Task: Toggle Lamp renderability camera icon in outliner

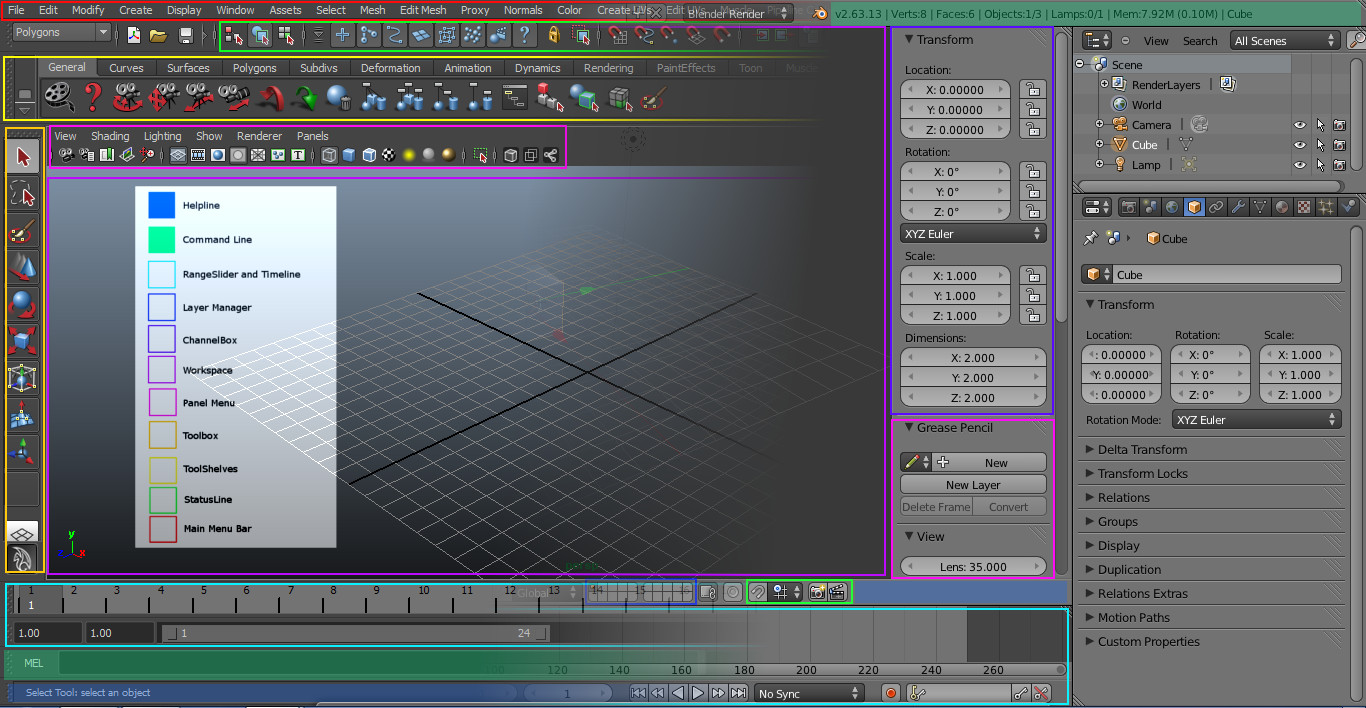Action: pos(1340,165)
